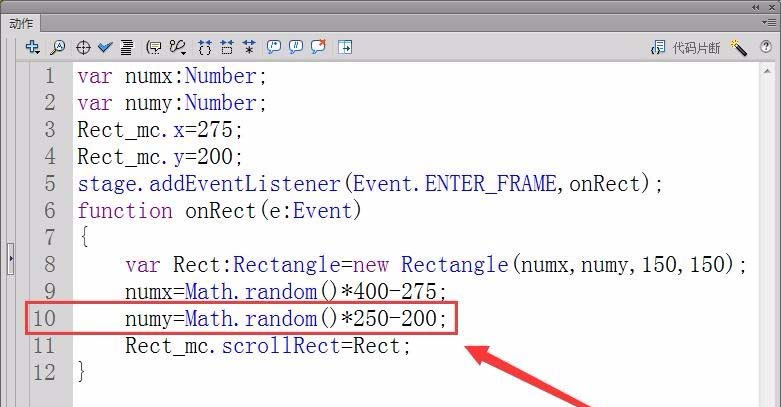781x407 pixels.
Task: Insert a target path (crosshair icon)
Action: pos(83,47)
